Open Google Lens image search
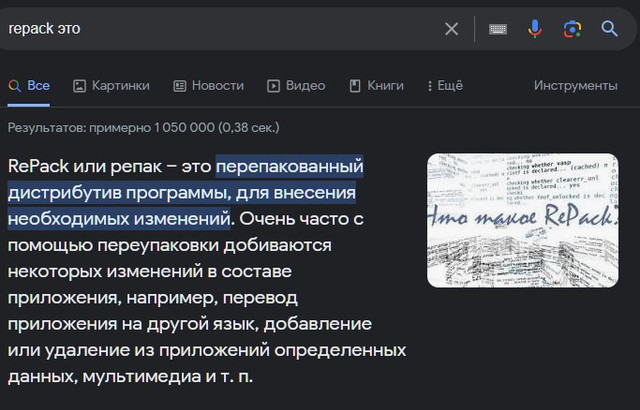This screenshot has width=640, height=410. (x=572, y=29)
